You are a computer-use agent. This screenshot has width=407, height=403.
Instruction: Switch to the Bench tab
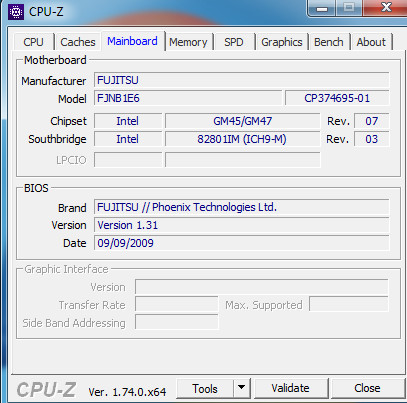click(x=329, y=42)
